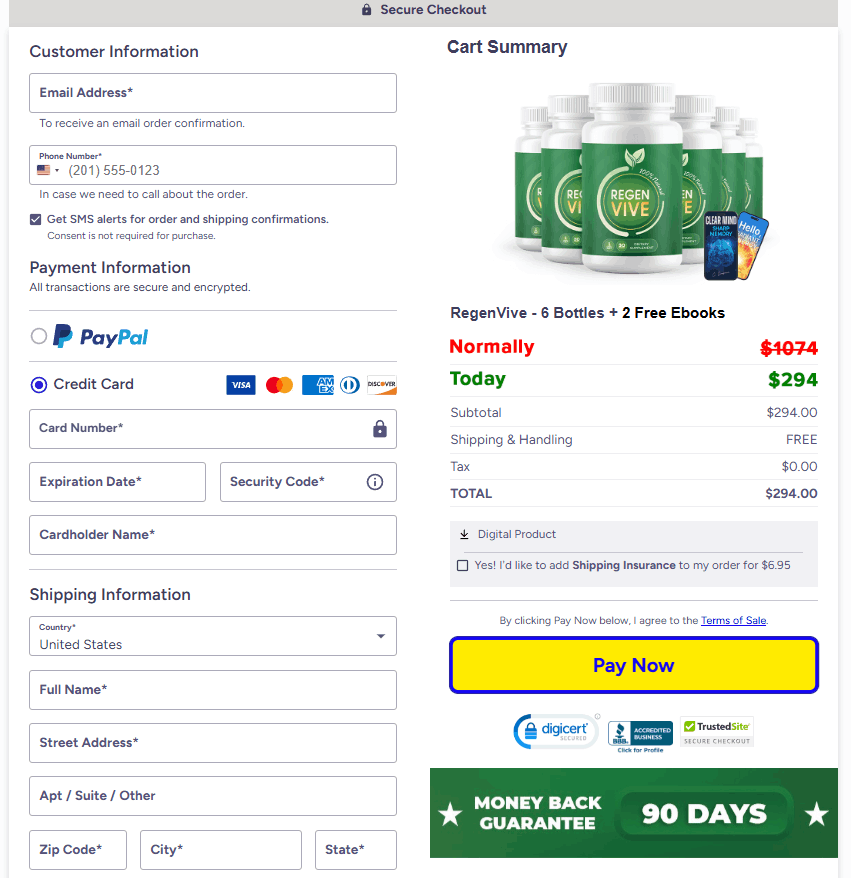Open the Country dropdown

tap(213, 636)
